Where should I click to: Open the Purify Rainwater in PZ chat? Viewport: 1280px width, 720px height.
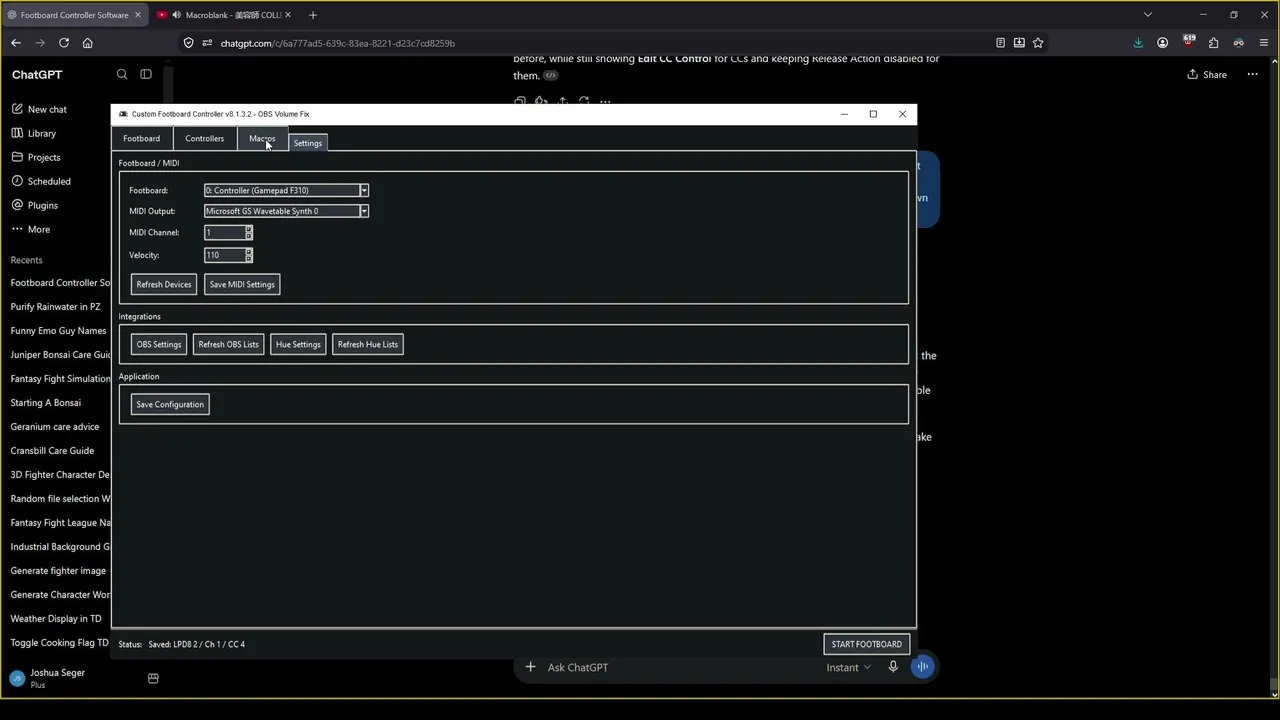click(x=58, y=307)
